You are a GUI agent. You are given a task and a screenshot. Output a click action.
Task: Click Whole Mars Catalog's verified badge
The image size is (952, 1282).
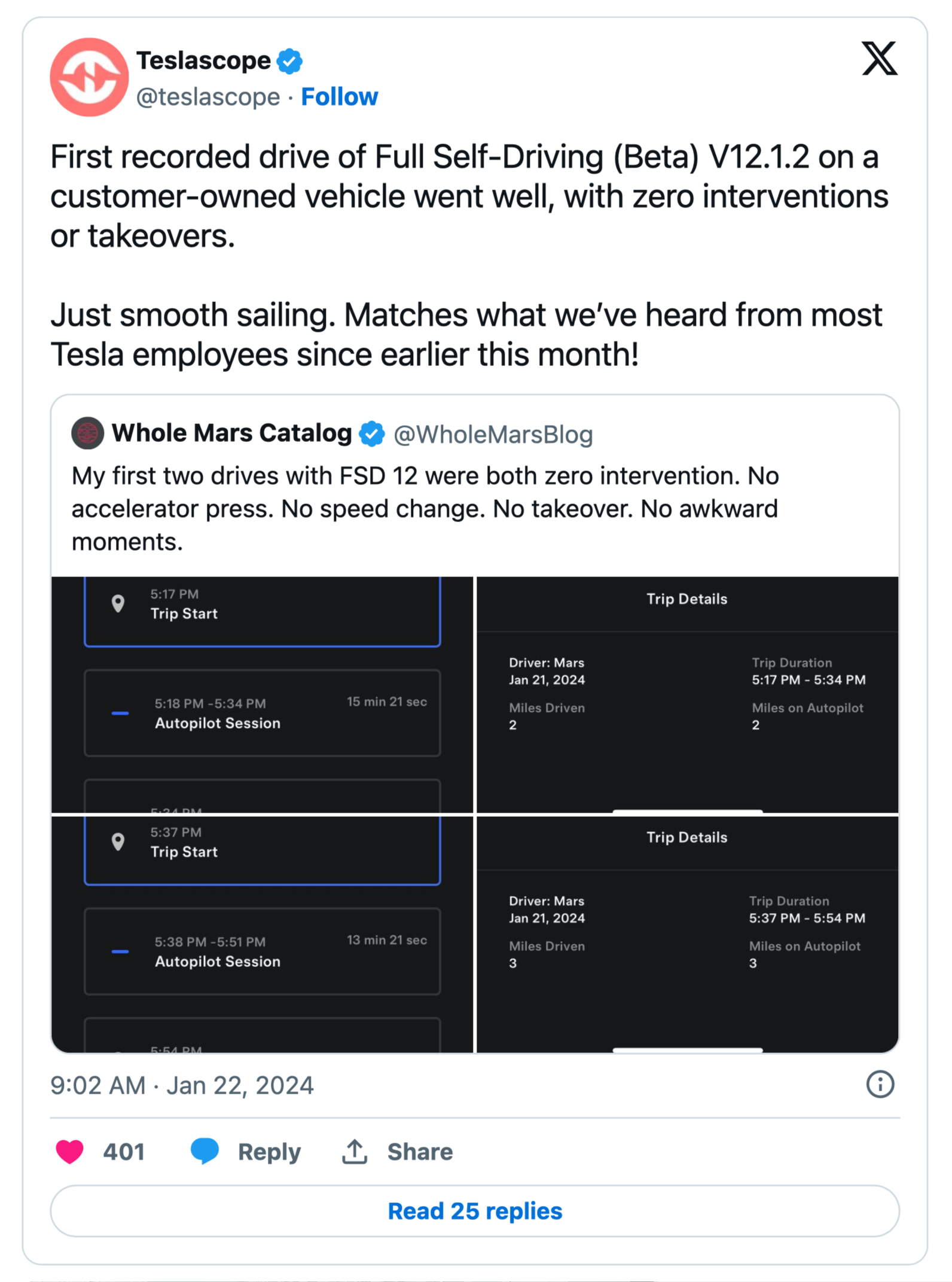371,434
